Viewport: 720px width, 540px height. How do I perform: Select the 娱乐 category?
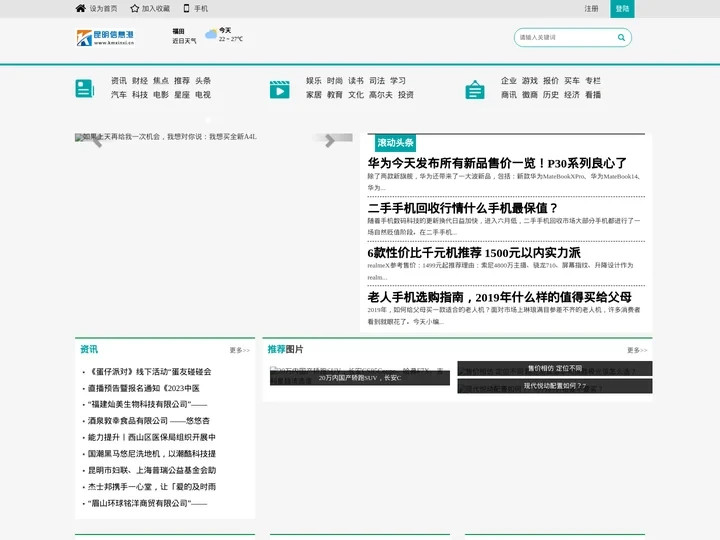pyautogui.click(x=314, y=81)
